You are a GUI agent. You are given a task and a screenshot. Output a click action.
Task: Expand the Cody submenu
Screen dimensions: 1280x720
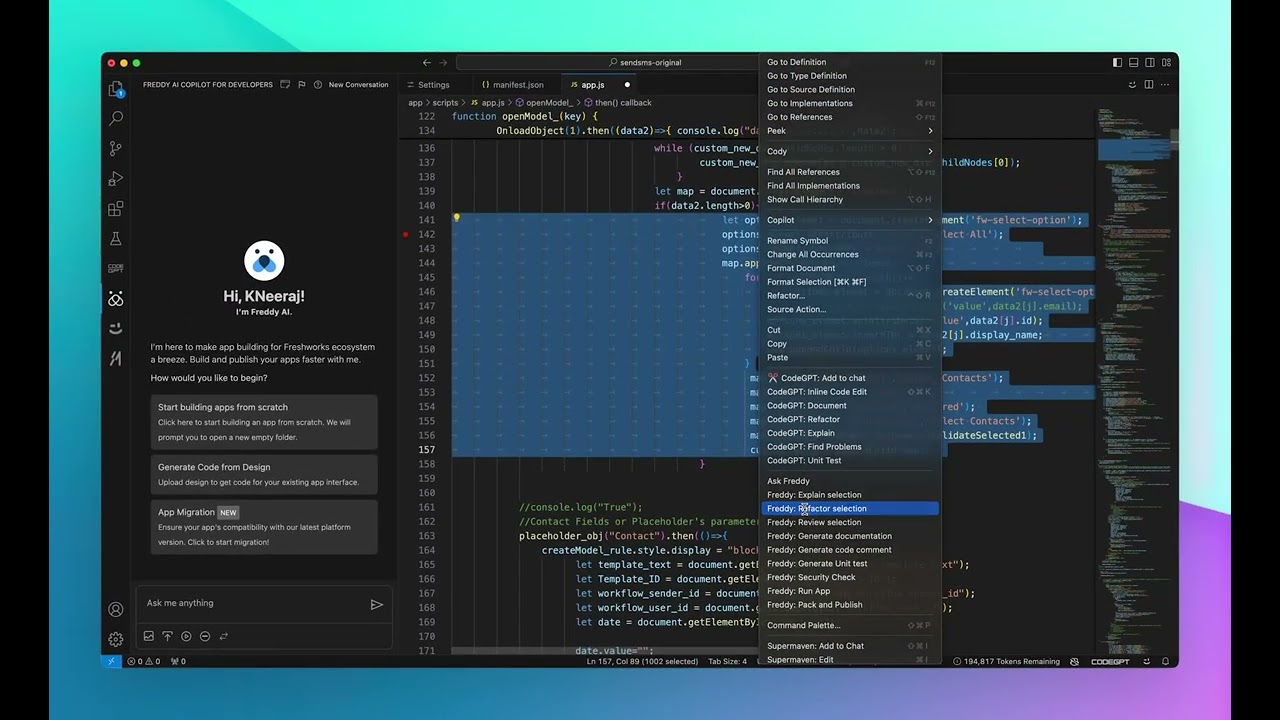tap(850, 151)
